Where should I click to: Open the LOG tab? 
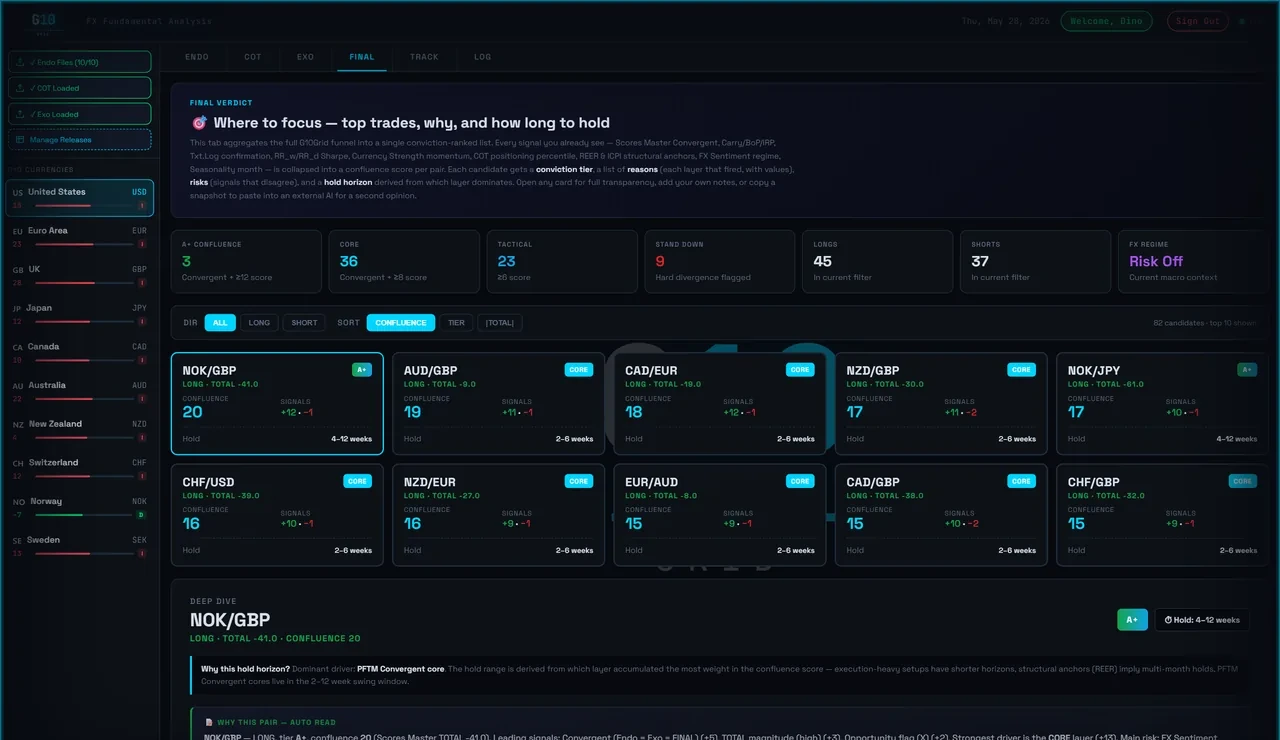pos(483,57)
